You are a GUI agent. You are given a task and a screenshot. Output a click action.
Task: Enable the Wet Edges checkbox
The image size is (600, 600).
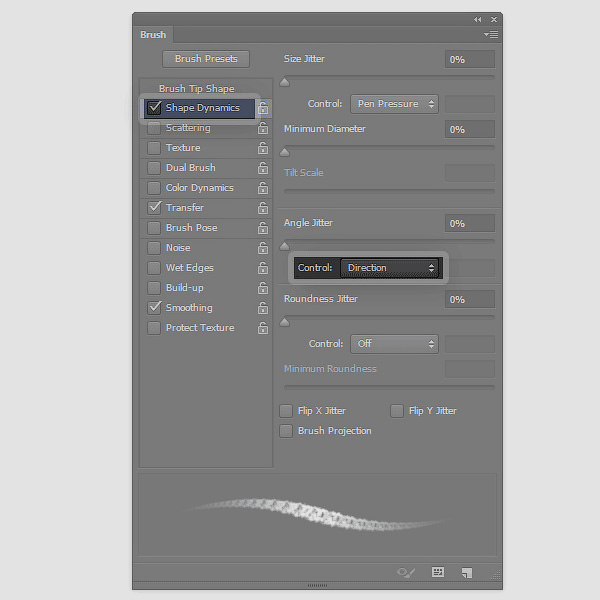pos(154,268)
